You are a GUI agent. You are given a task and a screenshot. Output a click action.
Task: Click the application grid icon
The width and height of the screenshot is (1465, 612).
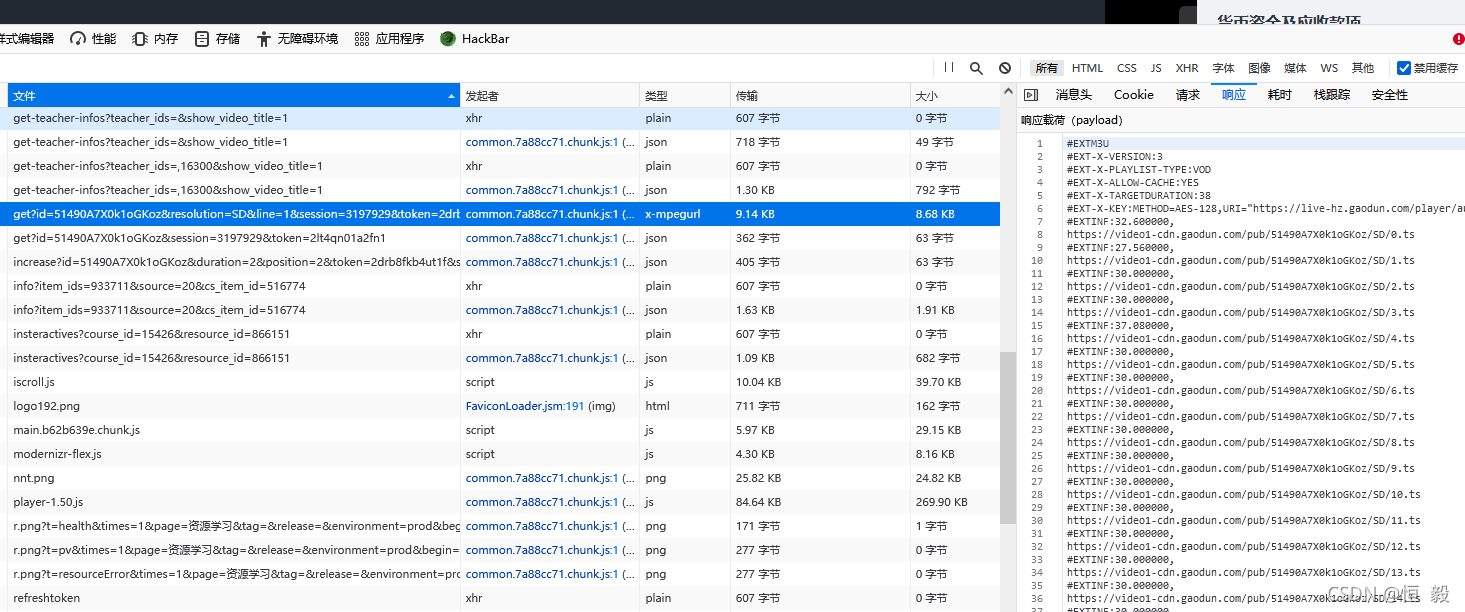pyautogui.click(x=361, y=39)
